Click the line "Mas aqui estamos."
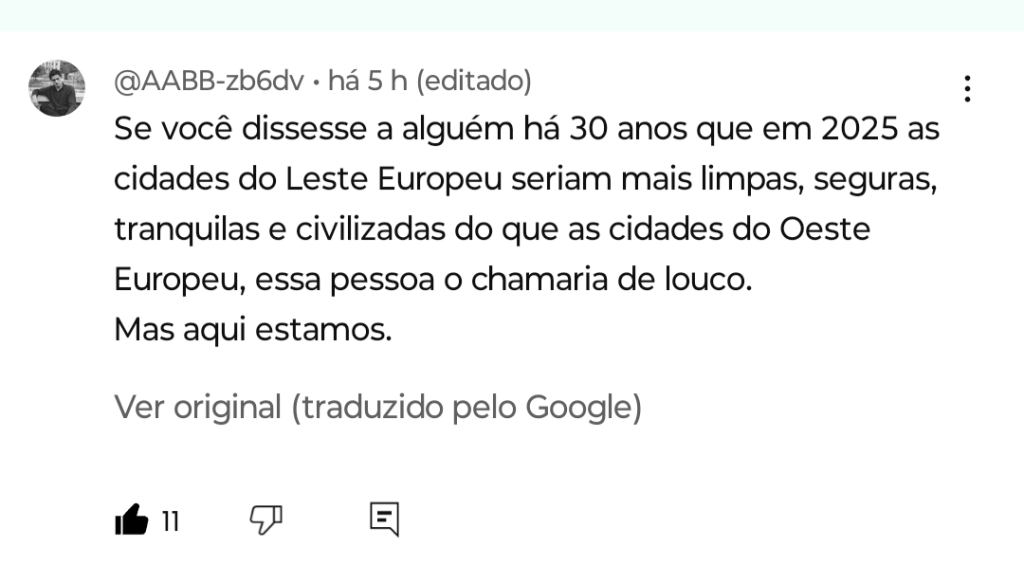1024x583 pixels. [x=253, y=329]
